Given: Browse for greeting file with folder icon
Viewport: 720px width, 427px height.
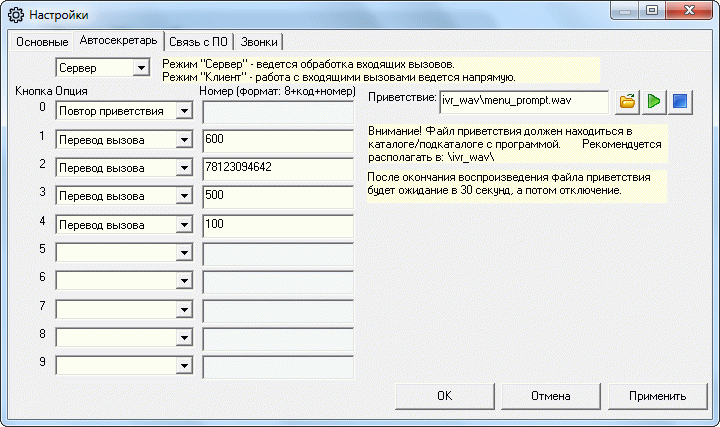Looking at the screenshot, I should pos(627,101).
